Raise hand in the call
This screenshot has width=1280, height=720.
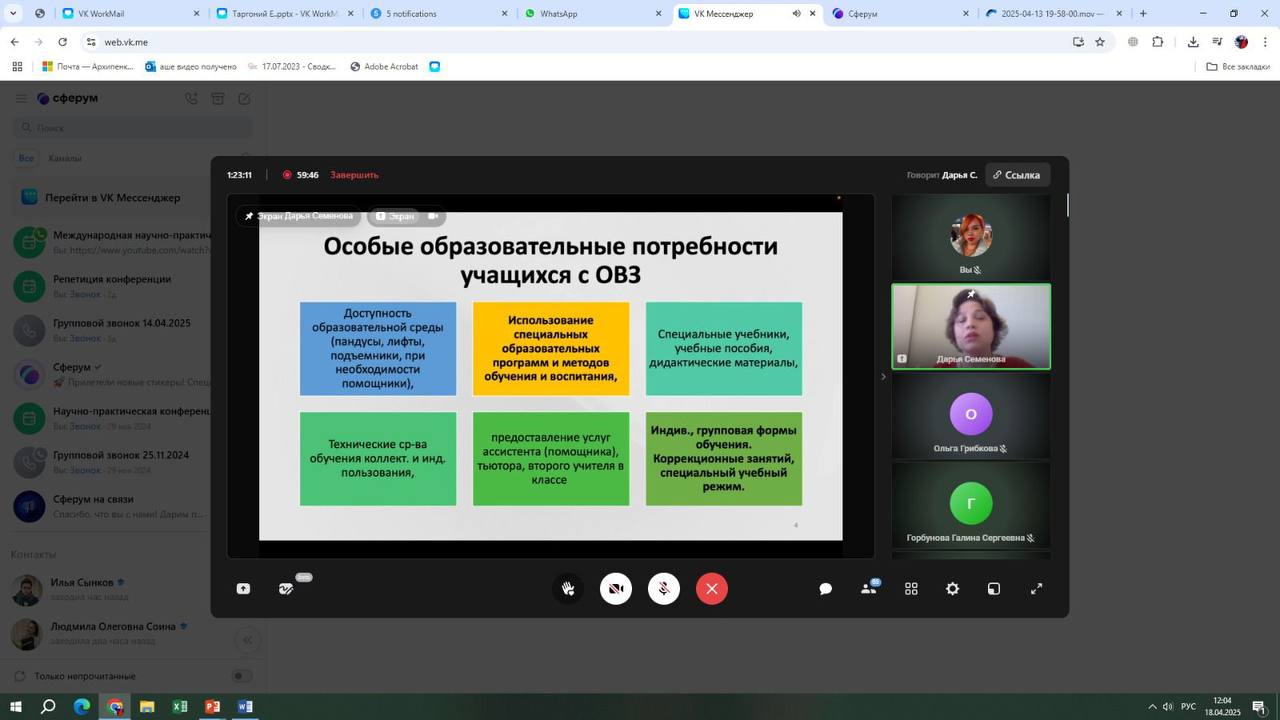pos(568,589)
